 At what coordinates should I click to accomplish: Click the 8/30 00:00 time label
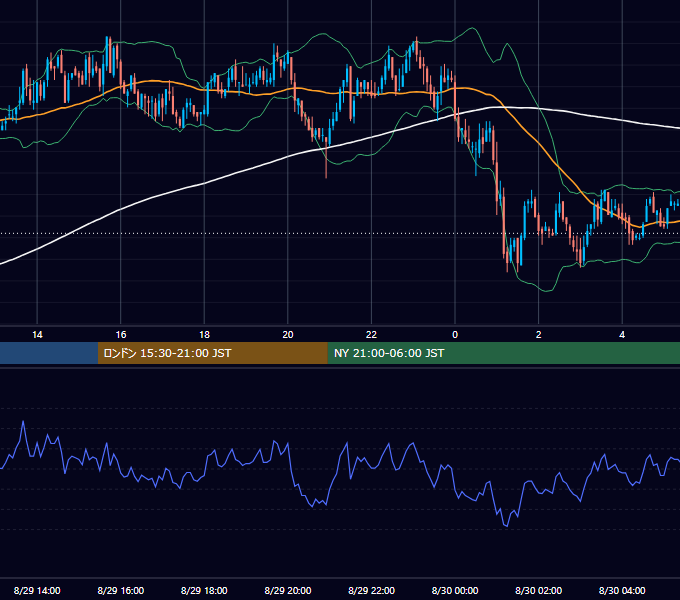(455, 590)
